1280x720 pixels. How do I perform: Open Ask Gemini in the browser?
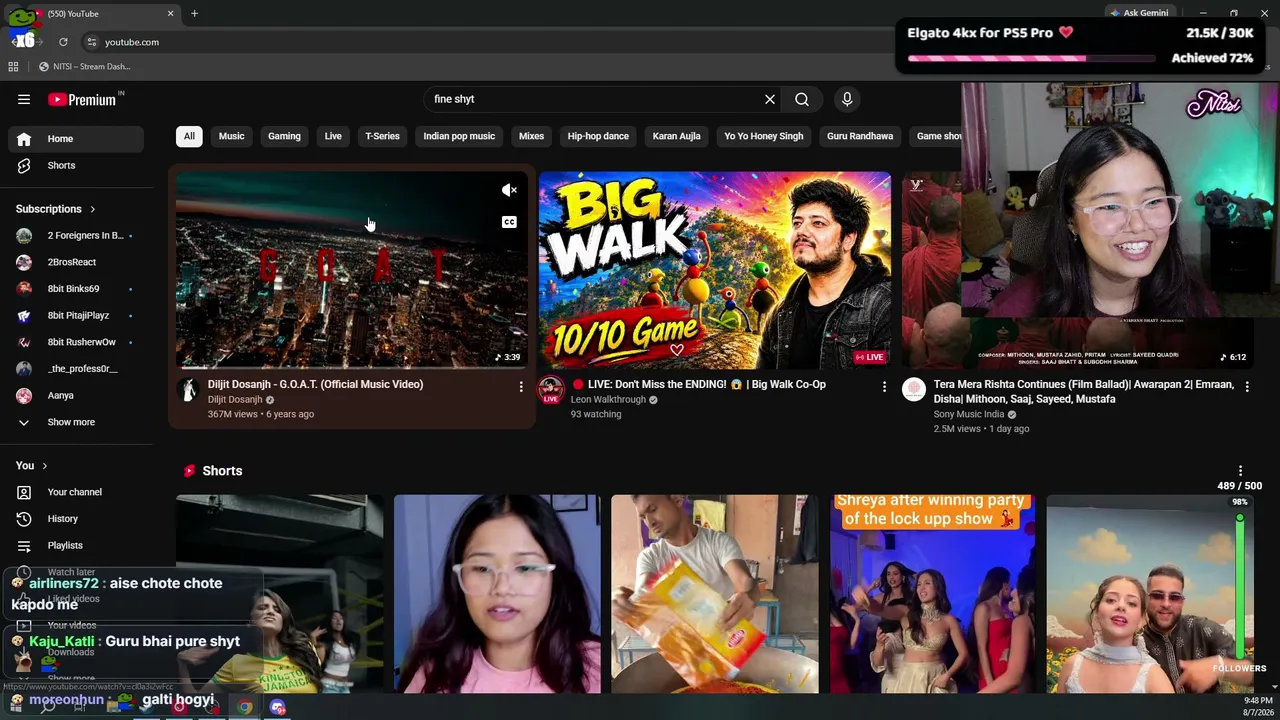click(x=1138, y=13)
